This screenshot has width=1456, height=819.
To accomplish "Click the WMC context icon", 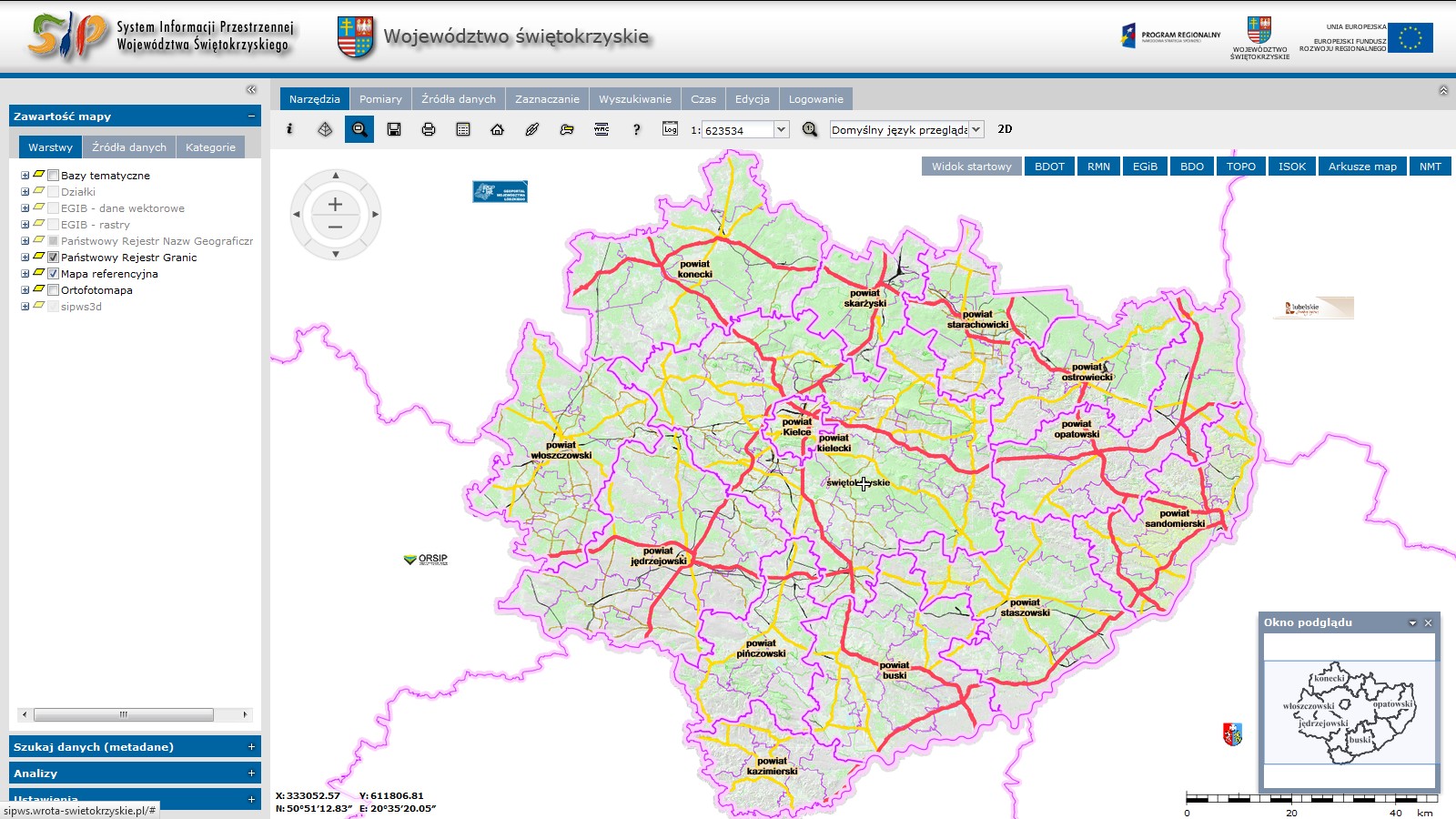I will click(x=602, y=129).
